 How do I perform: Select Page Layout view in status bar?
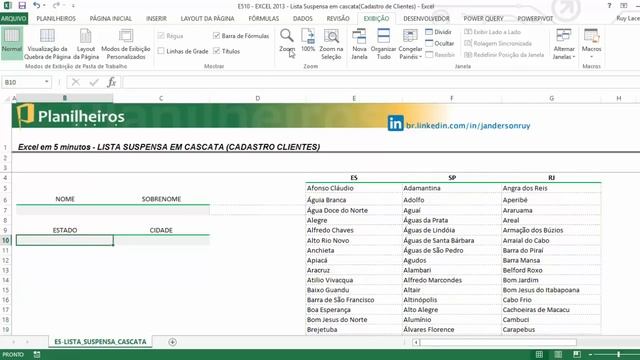point(558,354)
